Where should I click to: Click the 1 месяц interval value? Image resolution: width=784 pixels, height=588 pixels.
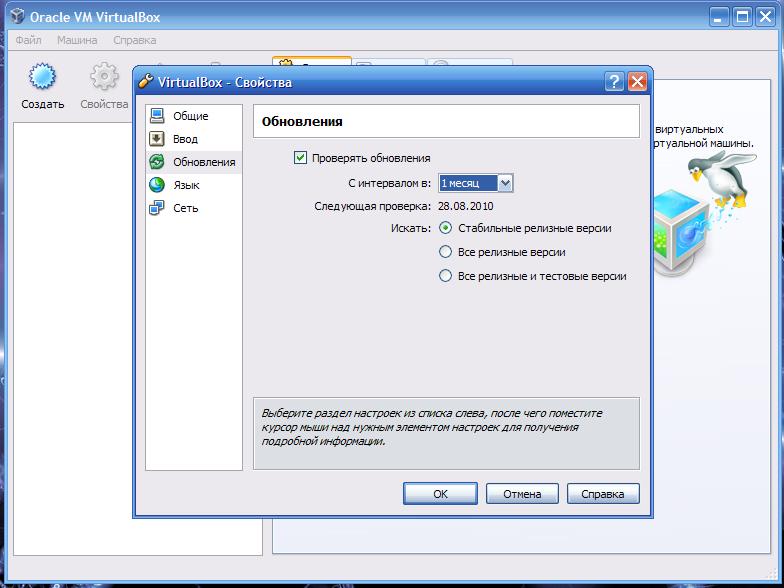pos(468,183)
